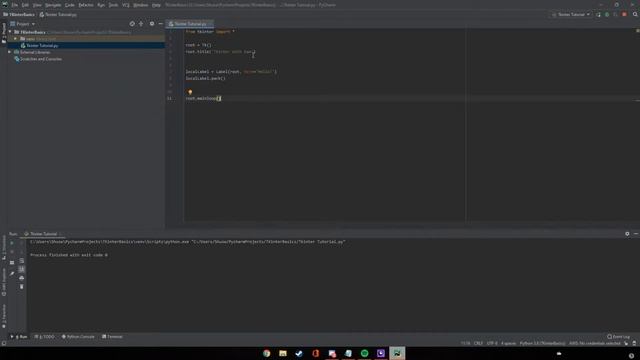Open Search Everywhere magnifier icon
This screenshot has height=360, width=640.
[635, 14]
